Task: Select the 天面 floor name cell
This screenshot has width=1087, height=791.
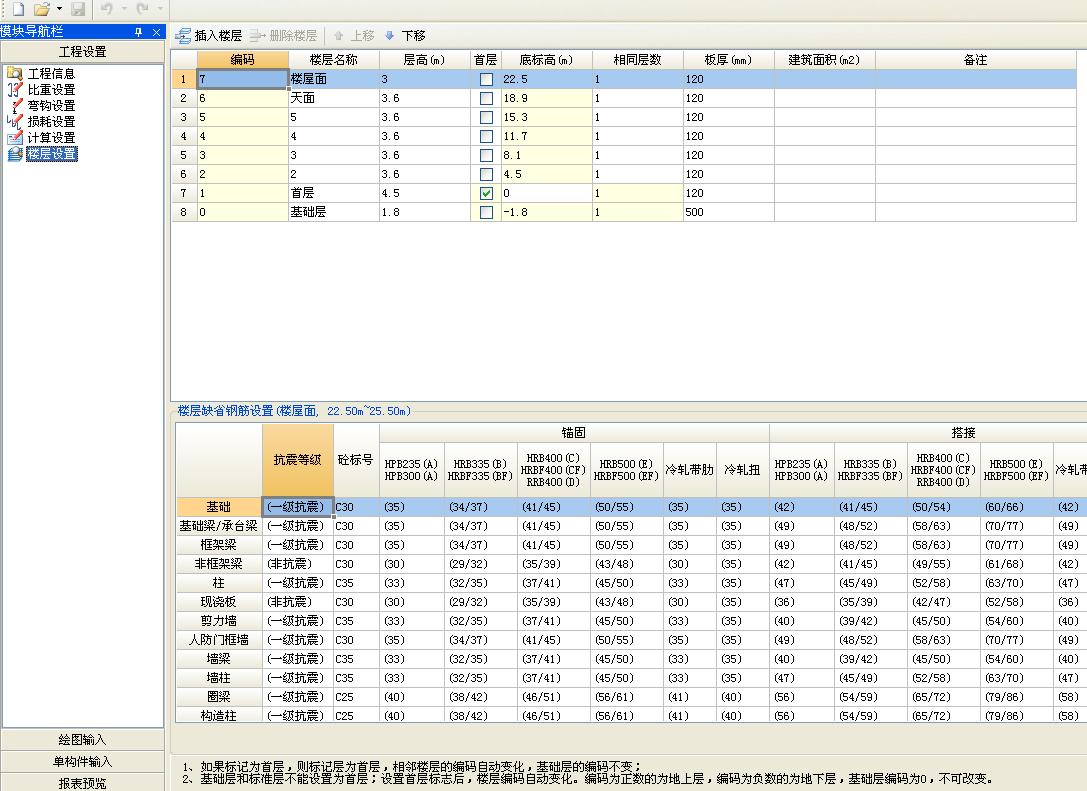Action: coord(333,98)
